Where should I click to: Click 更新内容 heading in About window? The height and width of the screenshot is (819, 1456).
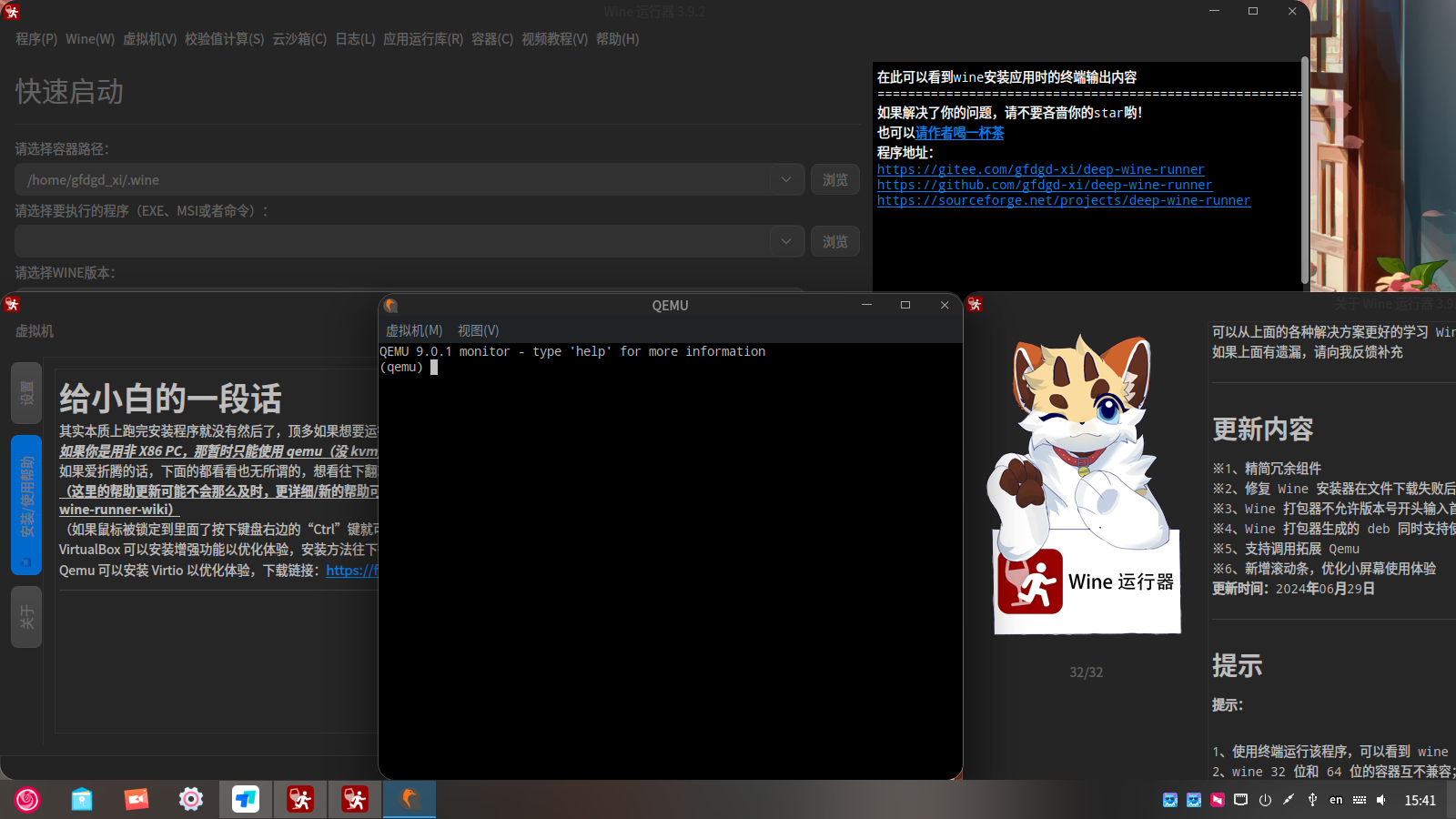point(1263,430)
